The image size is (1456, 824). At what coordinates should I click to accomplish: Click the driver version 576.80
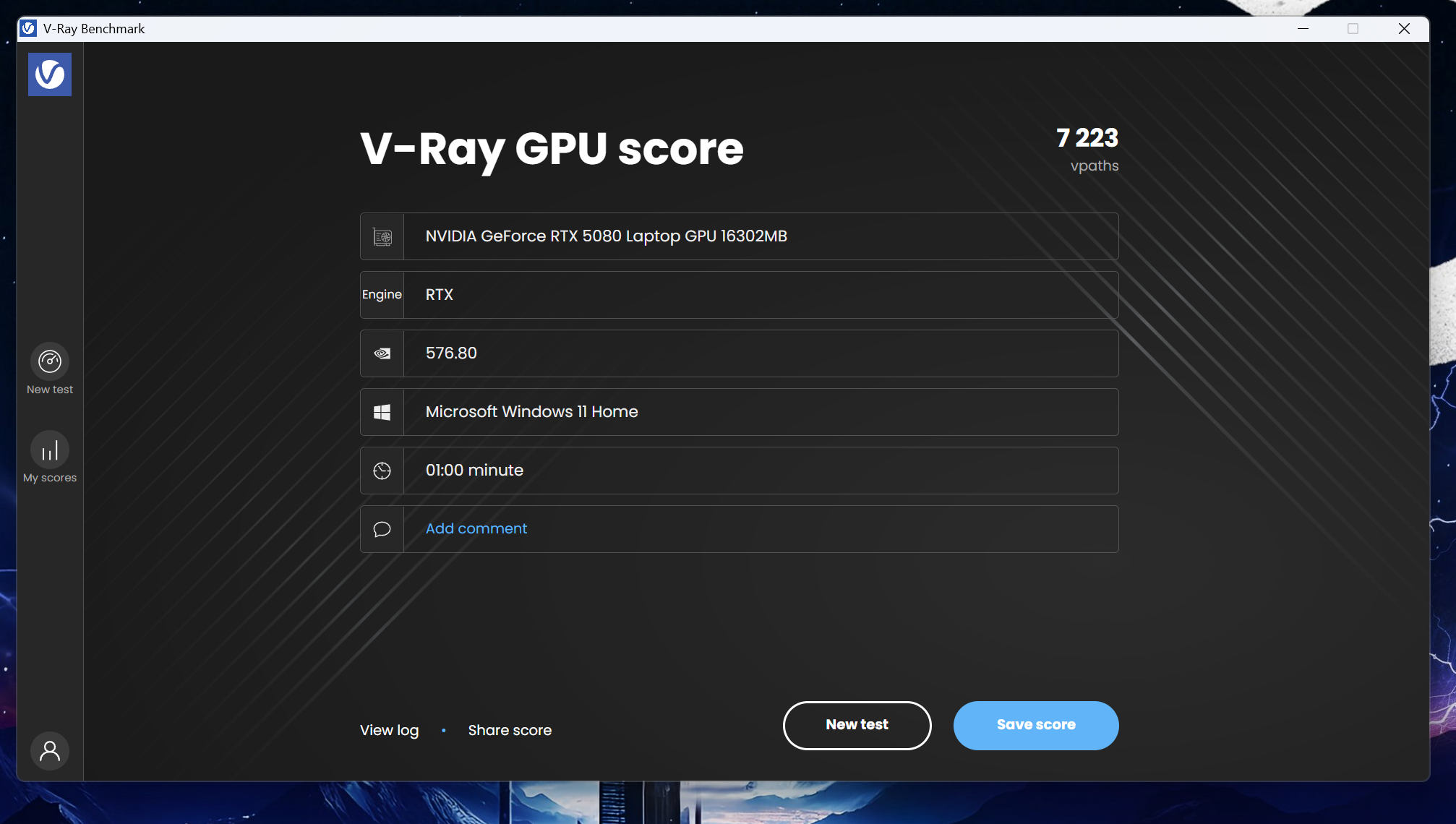point(451,353)
